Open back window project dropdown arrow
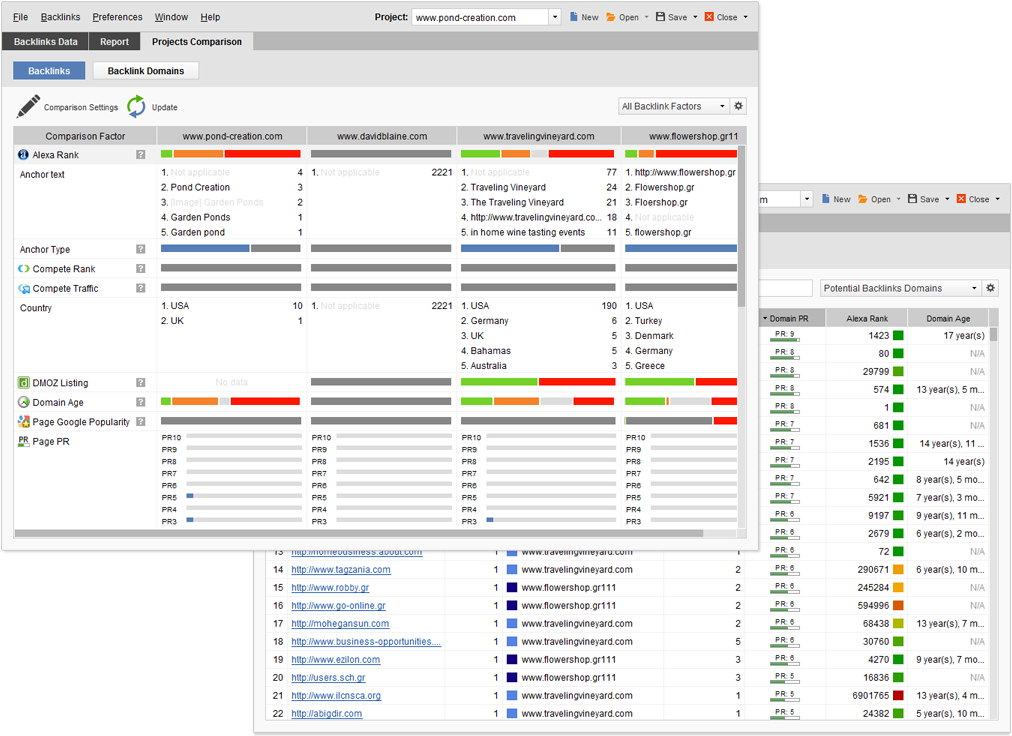Viewport: 1012px width, 736px height. click(807, 199)
